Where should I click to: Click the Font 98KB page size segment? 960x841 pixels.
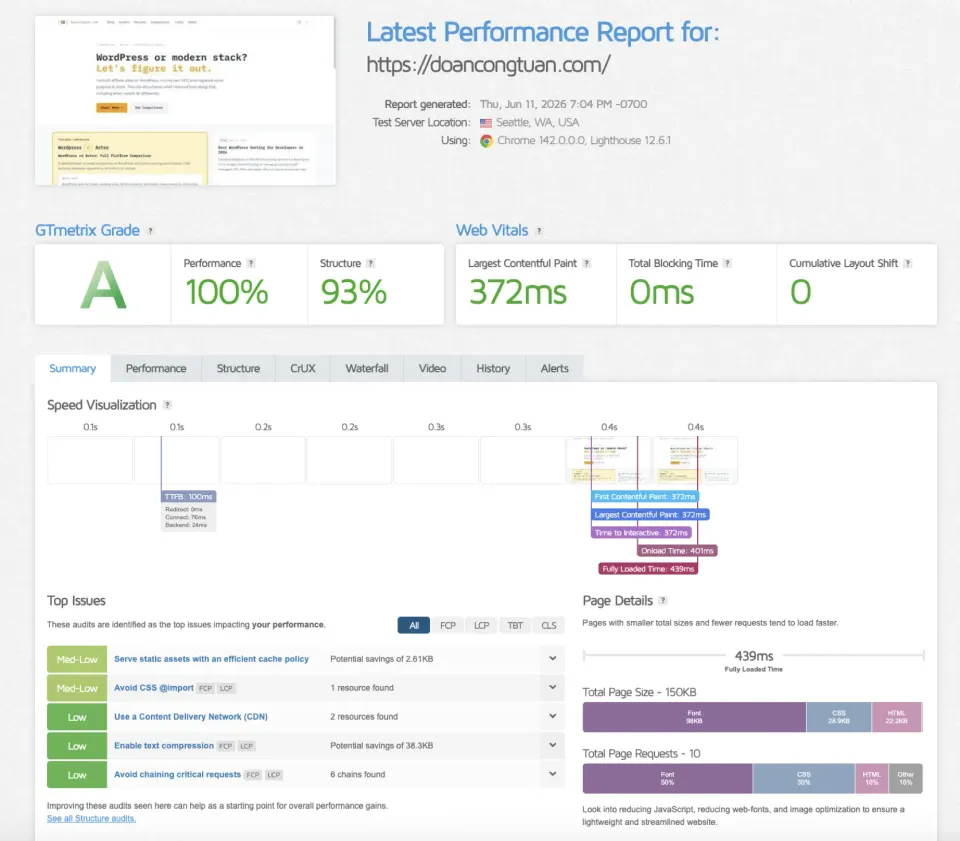(694, 717)
